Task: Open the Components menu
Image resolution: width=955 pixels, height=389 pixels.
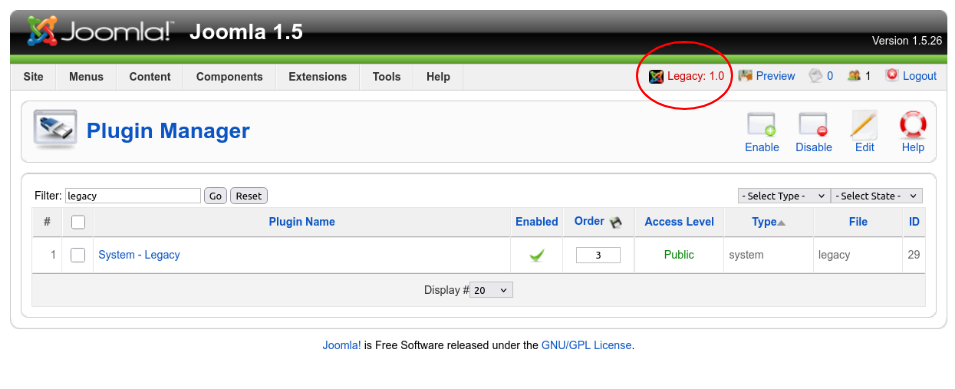Action: coord(230,77)
